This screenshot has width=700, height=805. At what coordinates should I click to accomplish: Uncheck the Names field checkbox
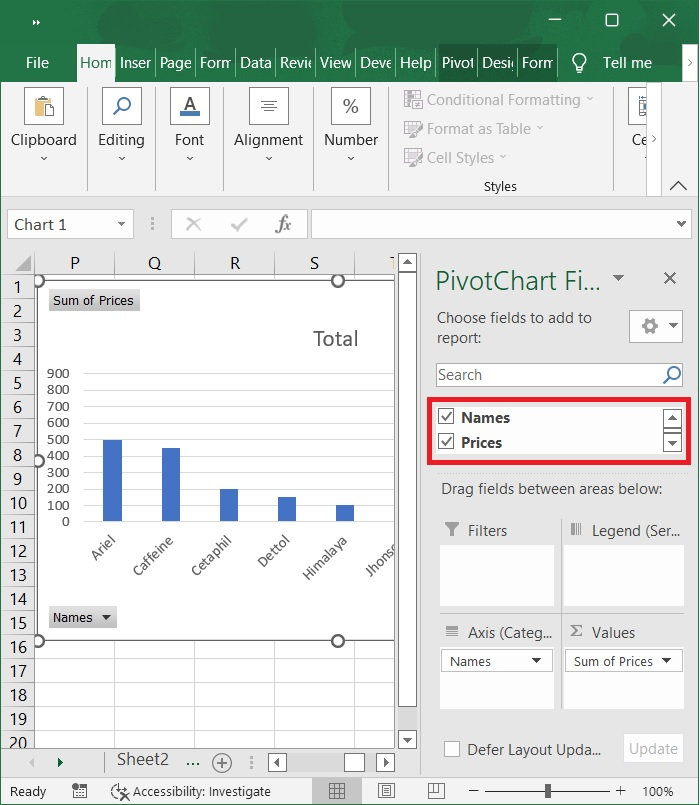[446, 416]
